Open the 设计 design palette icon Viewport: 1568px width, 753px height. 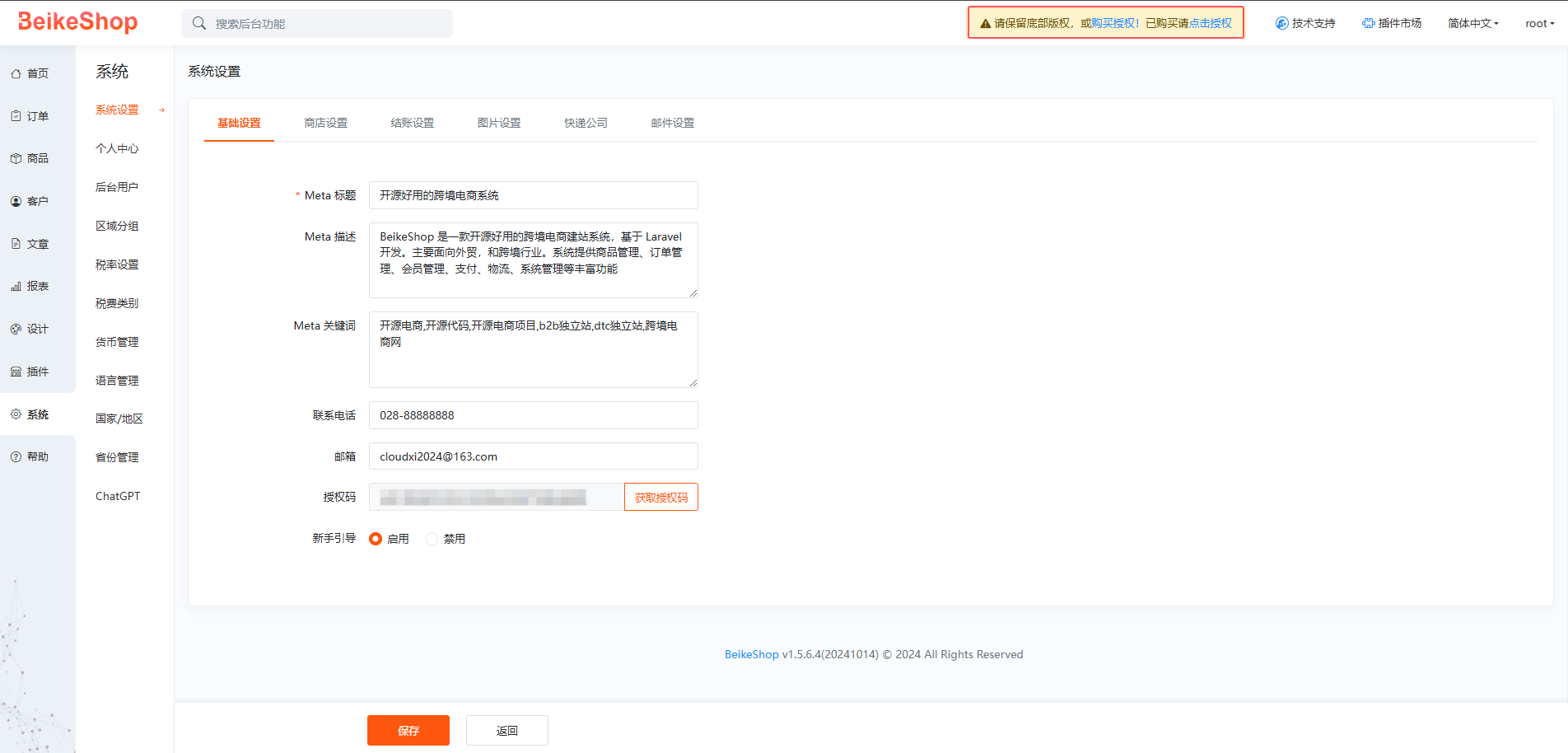coord(16,329)
